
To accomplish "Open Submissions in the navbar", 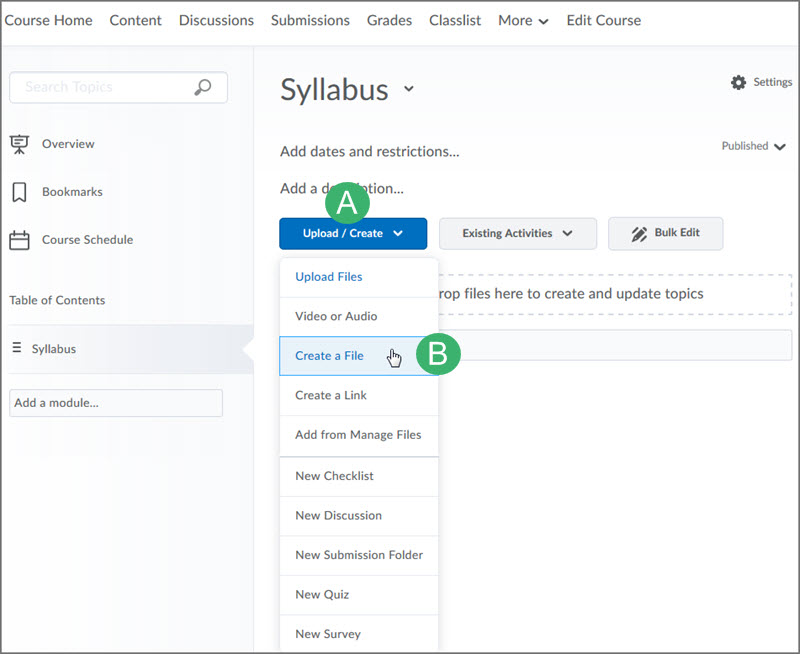I will click(310, 20).
